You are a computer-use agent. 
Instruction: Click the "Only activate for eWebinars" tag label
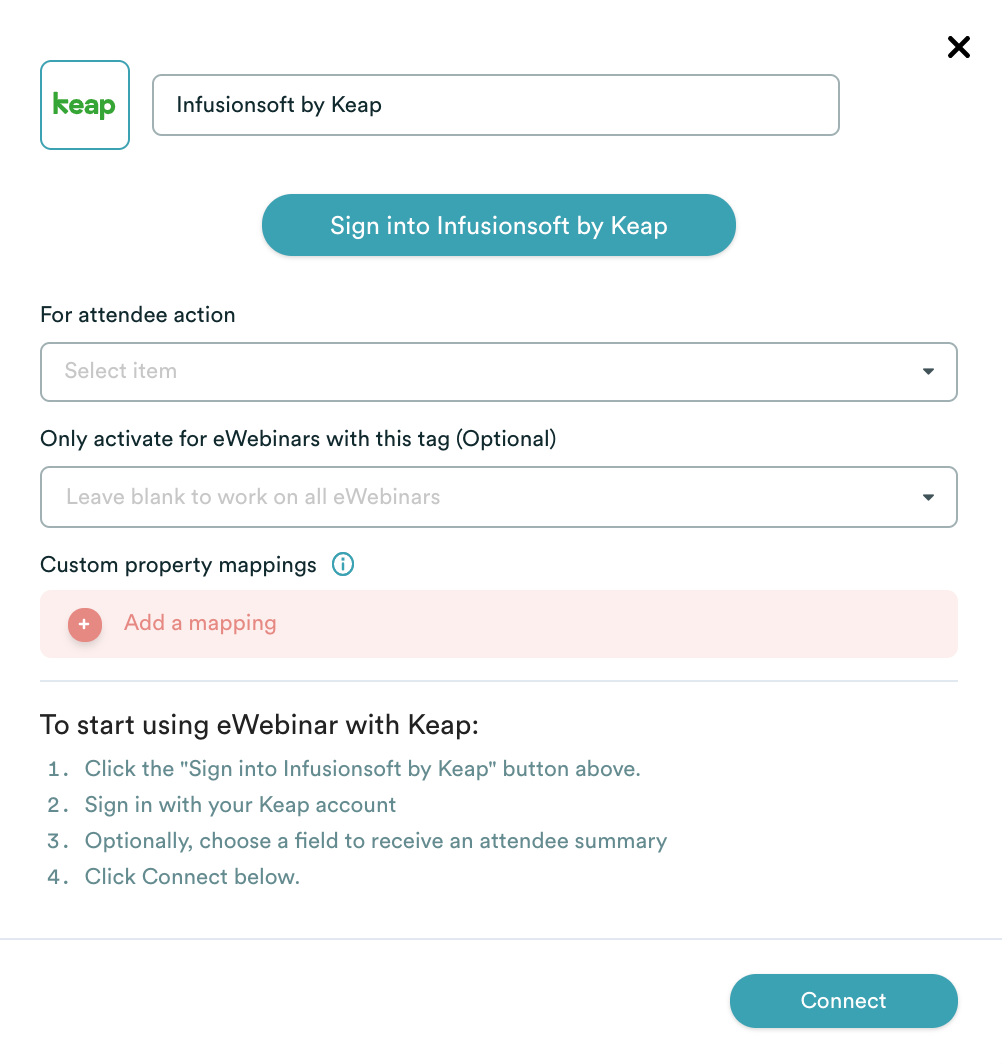click(x=298, y=439)
